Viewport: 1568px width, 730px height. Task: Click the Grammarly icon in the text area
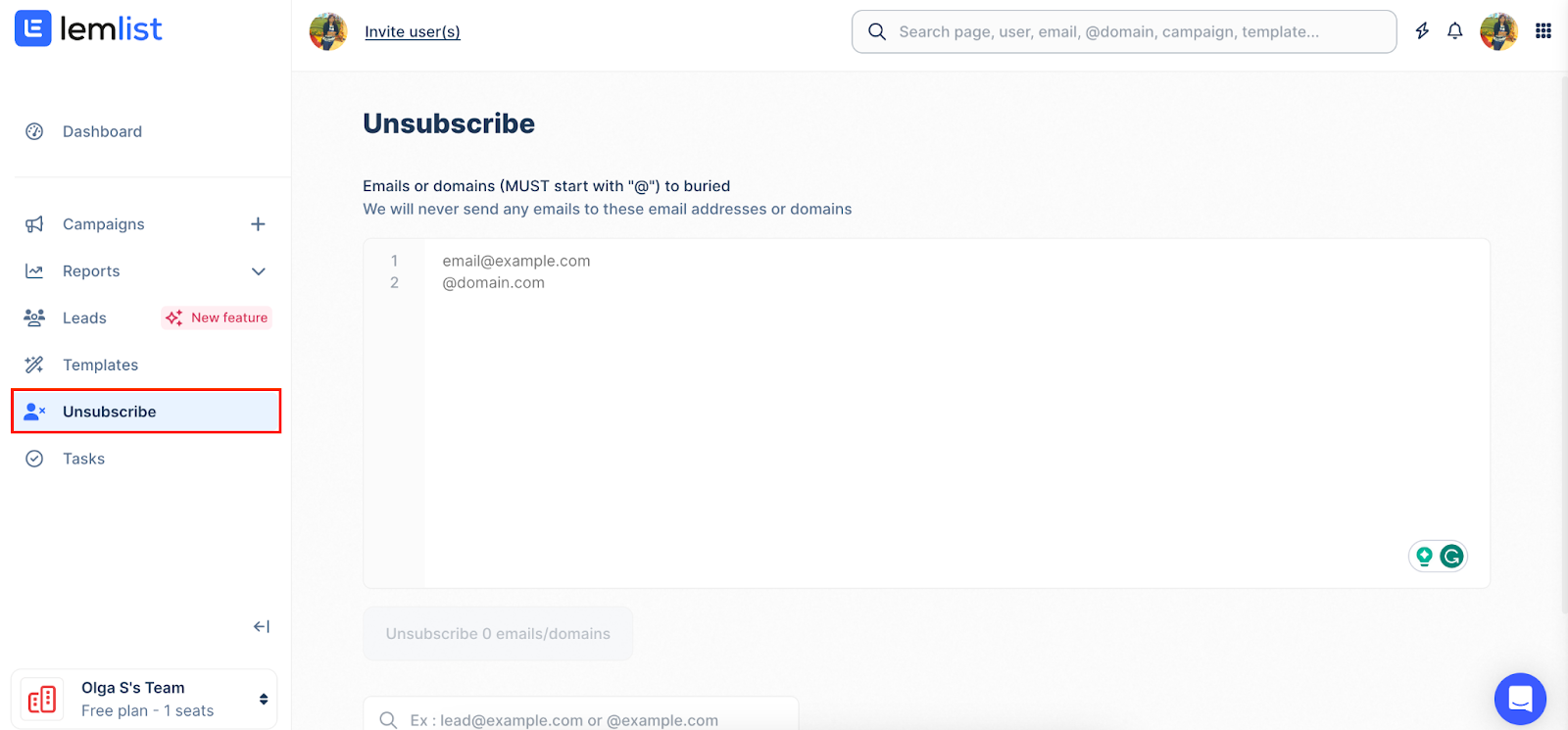1451,557
